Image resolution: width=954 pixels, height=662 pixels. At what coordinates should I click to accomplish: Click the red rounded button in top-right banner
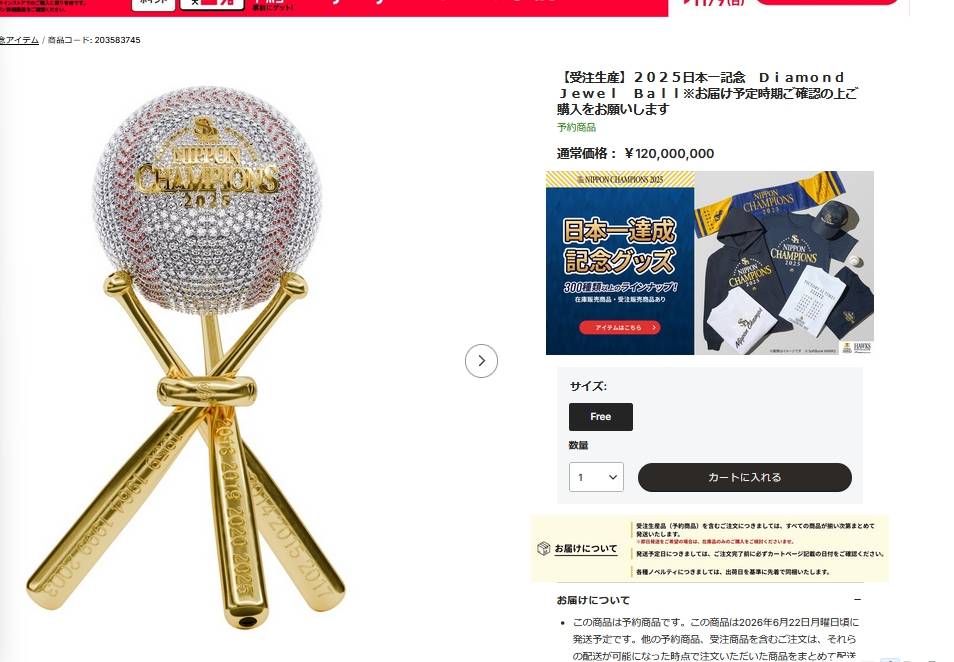tap(827, 2)
